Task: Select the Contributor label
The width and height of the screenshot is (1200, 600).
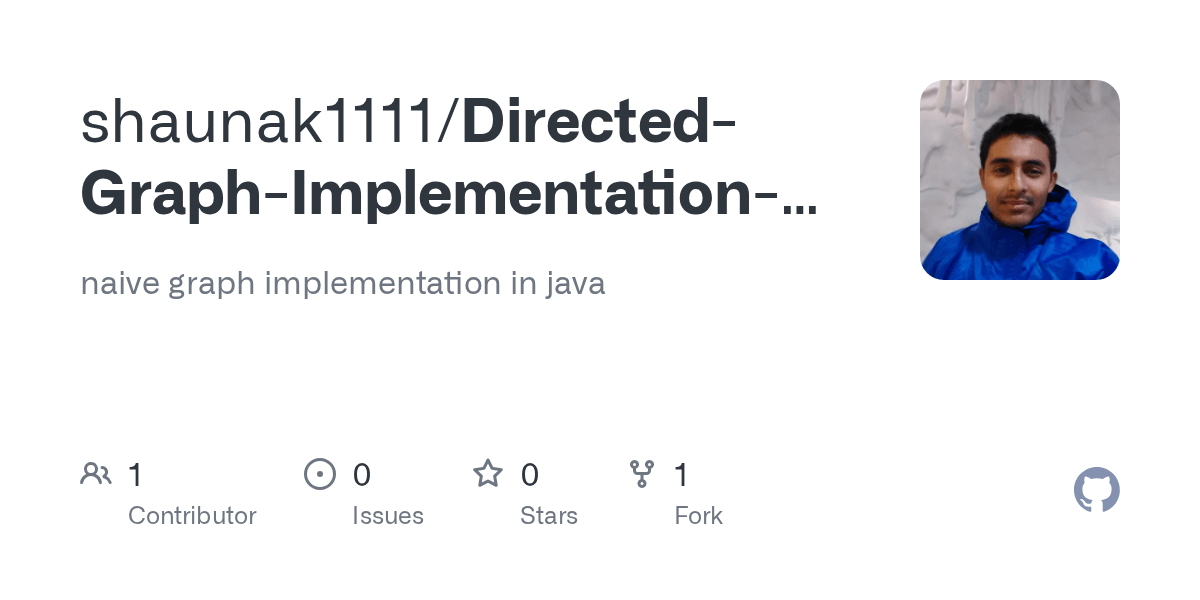Action: click(192, 516)
